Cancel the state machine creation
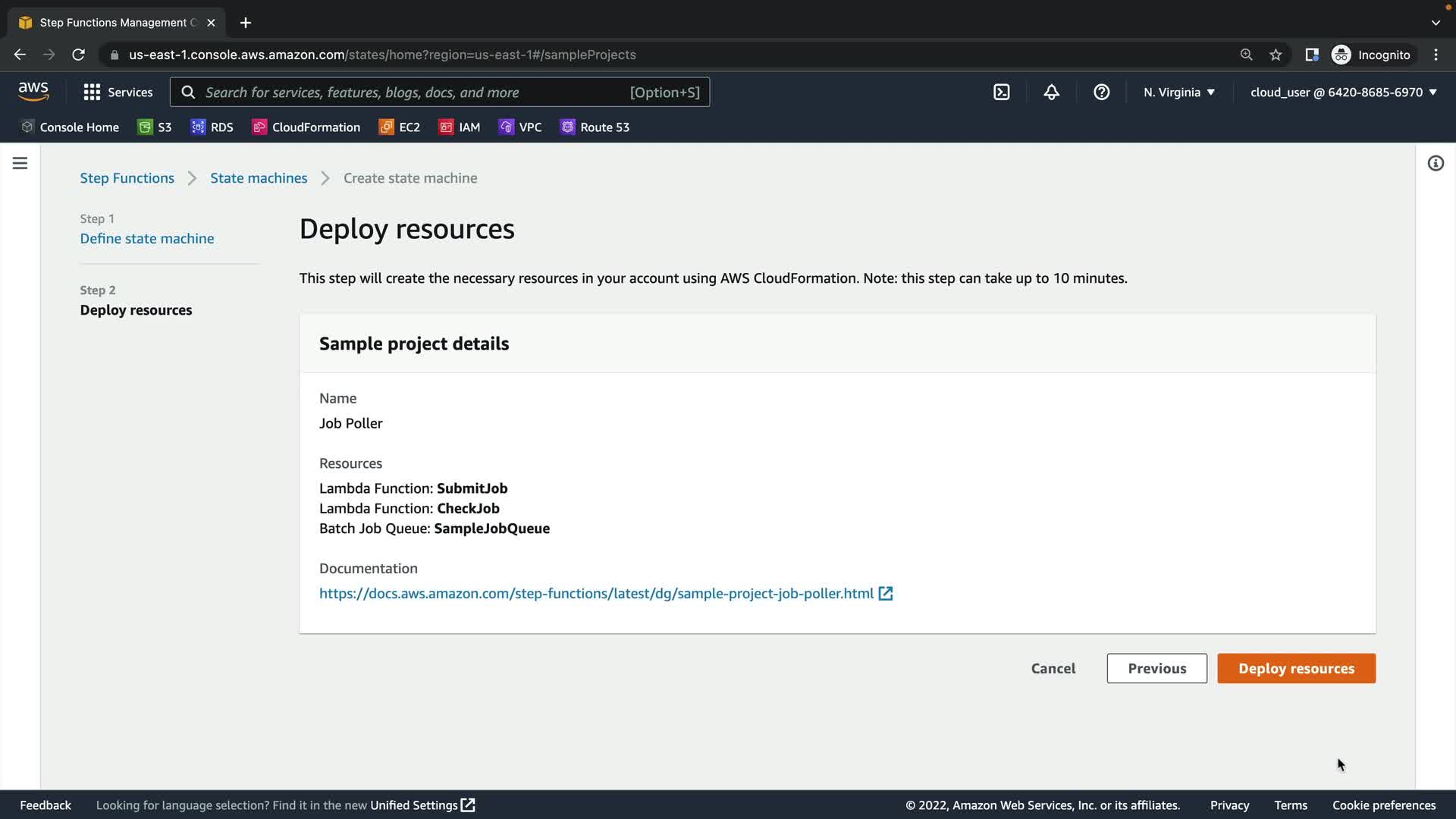The width and height of the screenshot is (1456, 819). 1053,668
